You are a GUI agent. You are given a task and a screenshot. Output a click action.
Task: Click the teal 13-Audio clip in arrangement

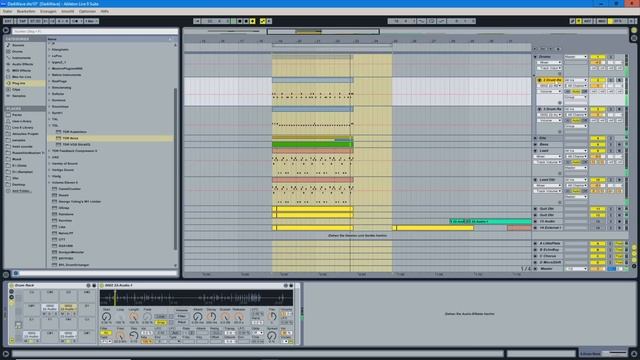[490, 222]
